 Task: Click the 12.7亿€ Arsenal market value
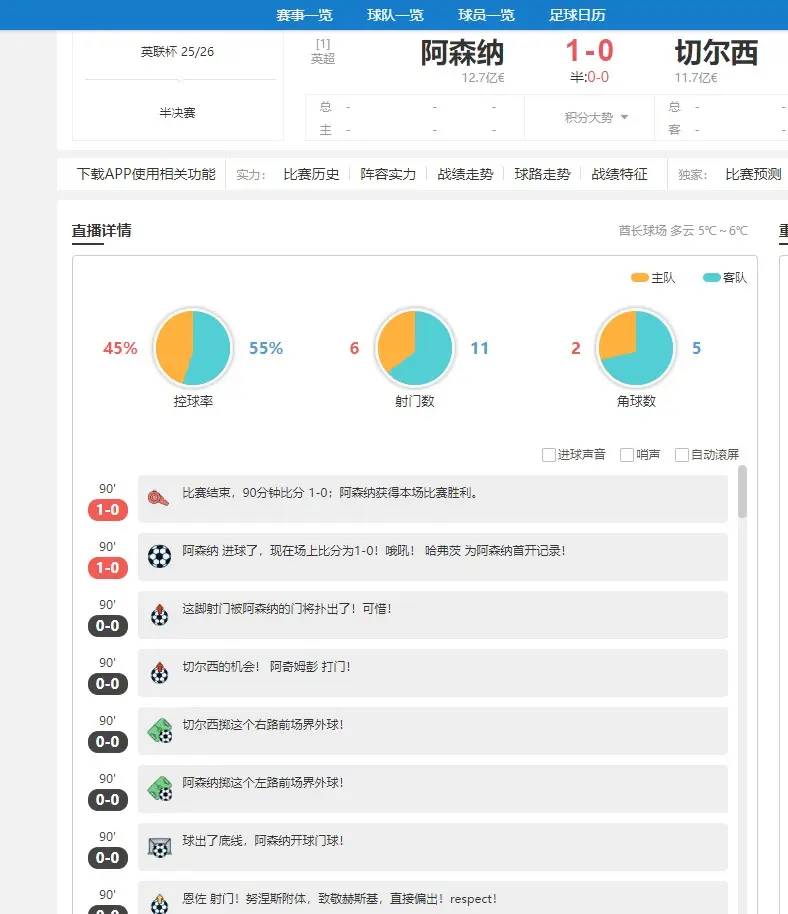483,78
